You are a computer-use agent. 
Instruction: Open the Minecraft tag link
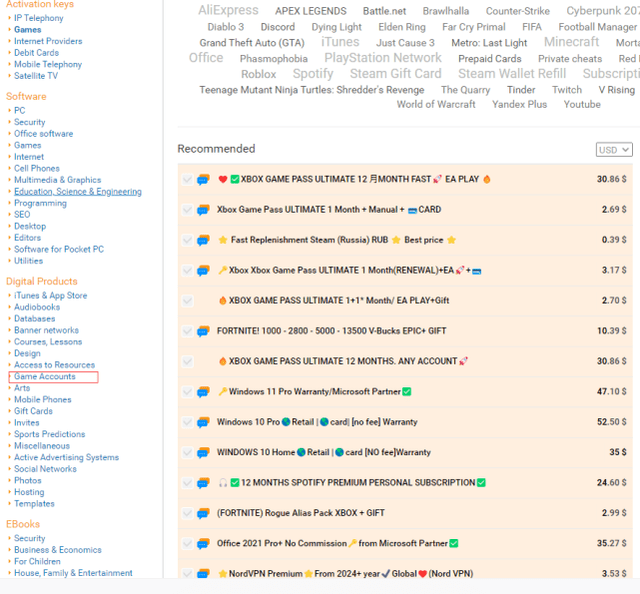pos(571,42)
